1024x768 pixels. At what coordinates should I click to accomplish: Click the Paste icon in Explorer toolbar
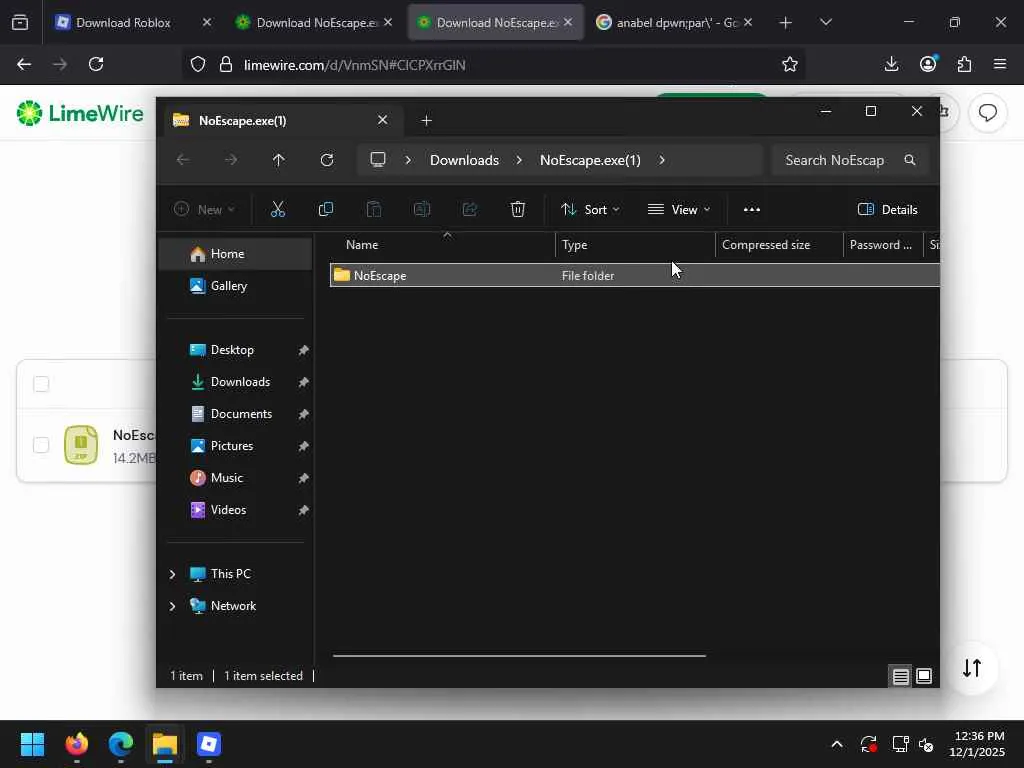coord(374,209)
